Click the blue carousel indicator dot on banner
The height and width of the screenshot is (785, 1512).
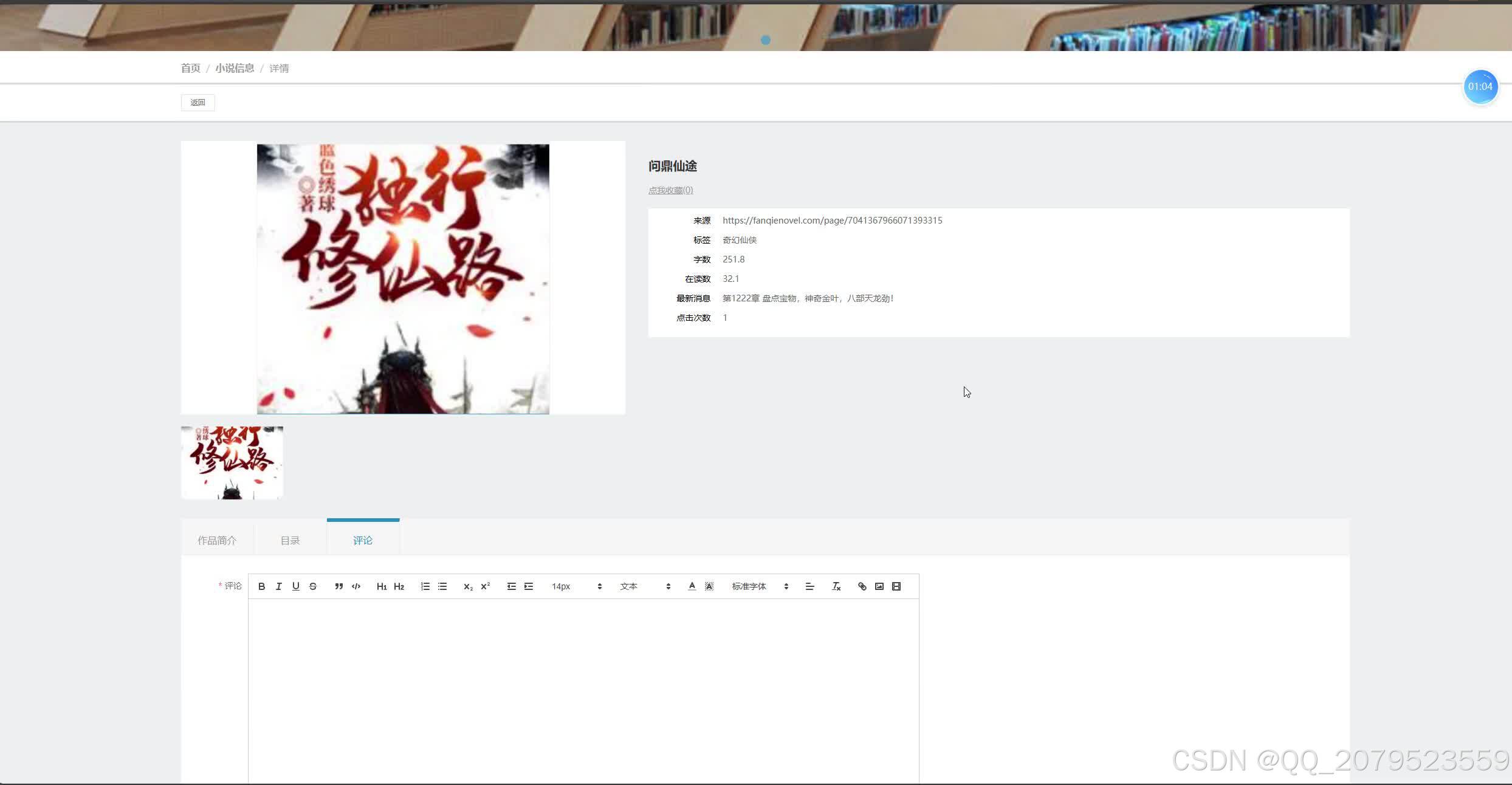(x=766, y=40)
